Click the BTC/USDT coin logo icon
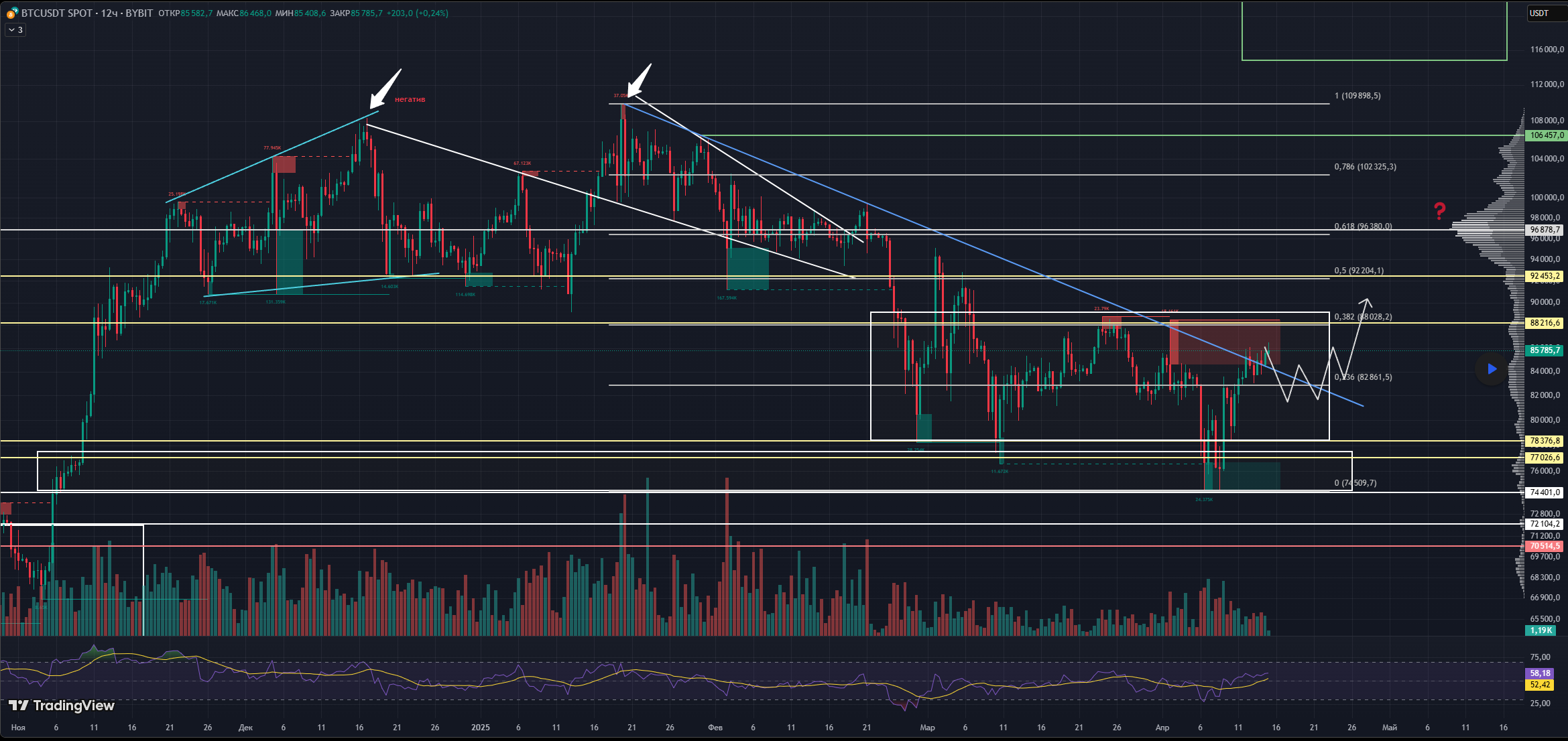 [12, 13]
